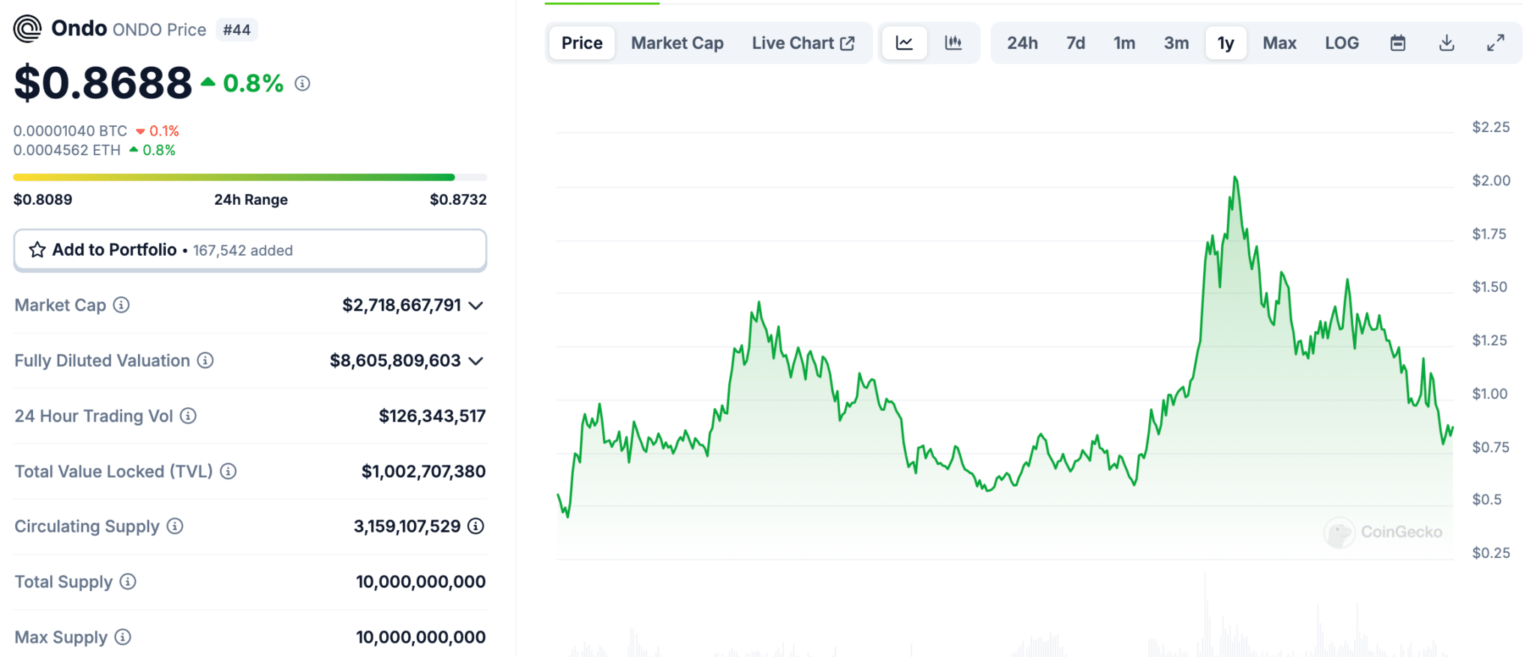
Task: Open the Circulating Supply detail indicator
Action: (x=474, y=526)
